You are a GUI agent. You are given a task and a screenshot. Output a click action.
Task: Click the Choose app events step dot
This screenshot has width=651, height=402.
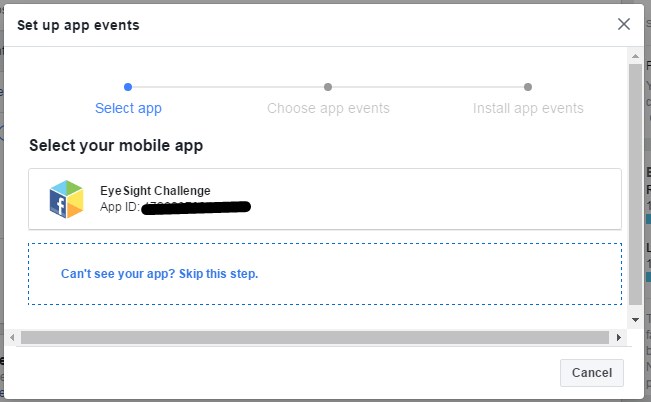pyautogui.click(x=328, y=87)
